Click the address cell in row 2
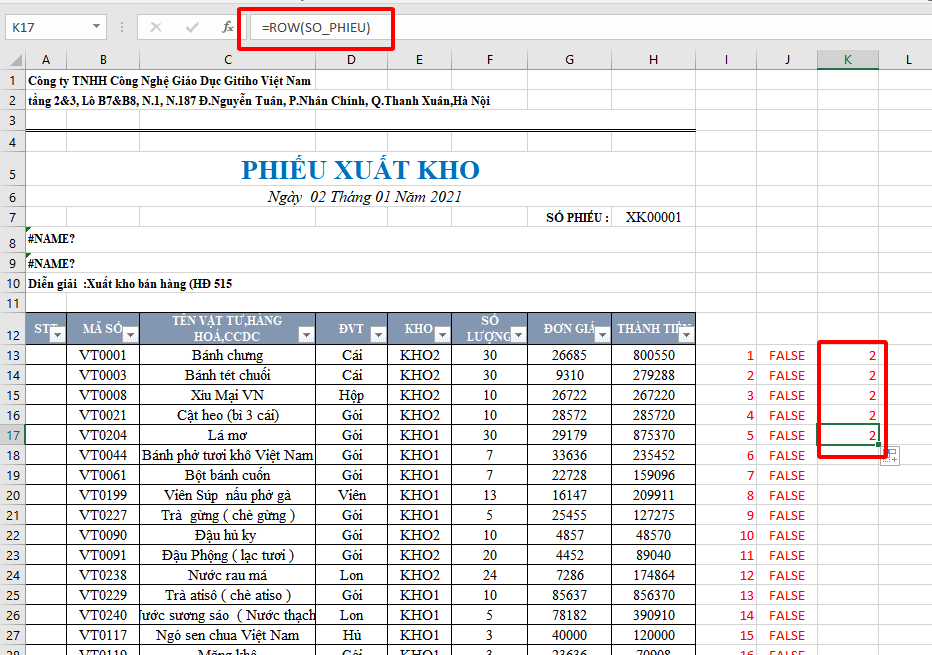 coord(259,101)
